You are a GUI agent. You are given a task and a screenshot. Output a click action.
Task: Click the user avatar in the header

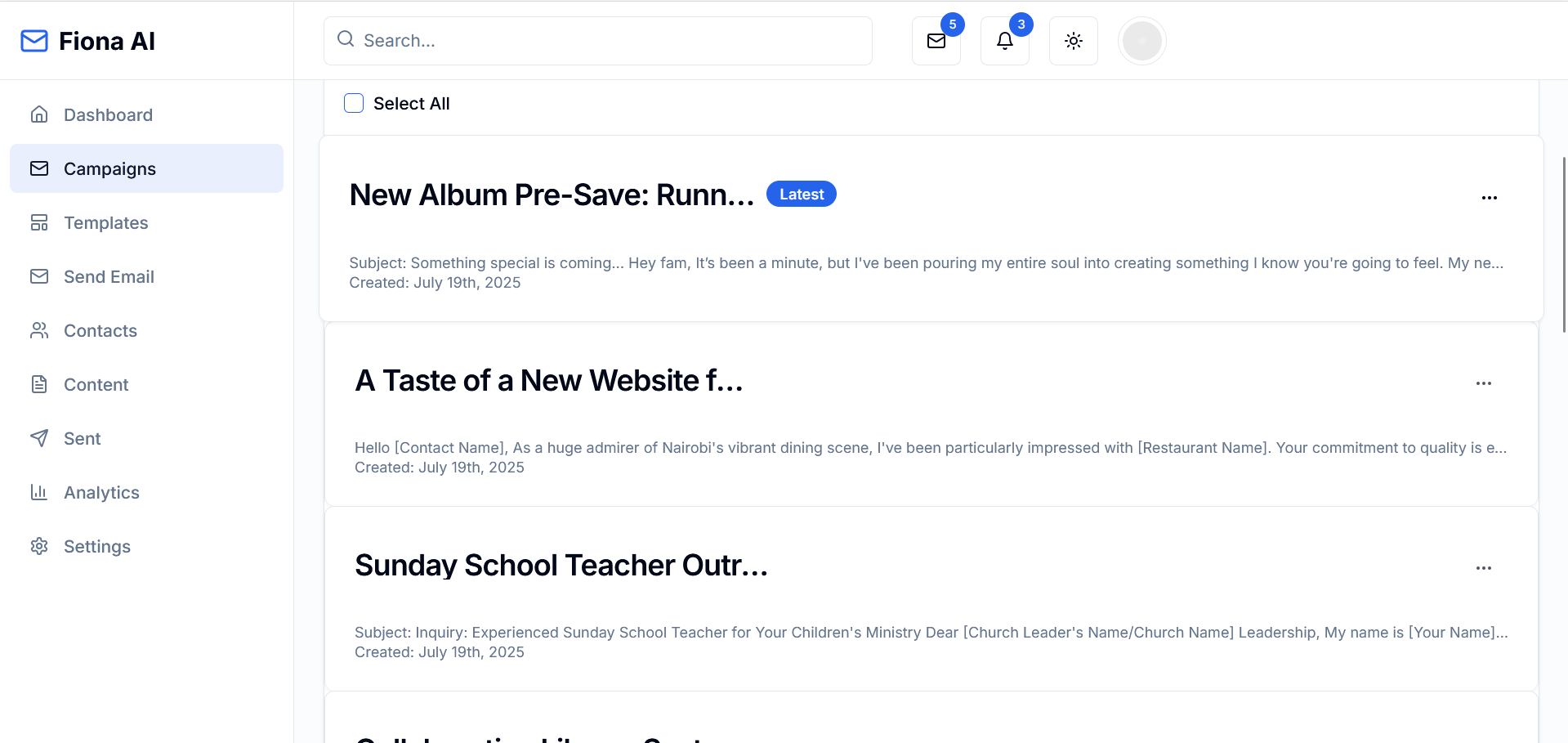[x=1142, y=41]
